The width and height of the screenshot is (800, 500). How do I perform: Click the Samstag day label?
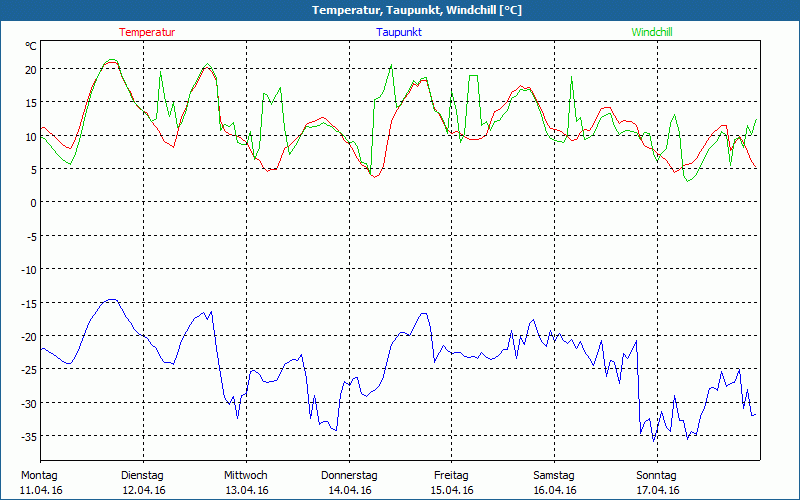[x=554, y=476]
